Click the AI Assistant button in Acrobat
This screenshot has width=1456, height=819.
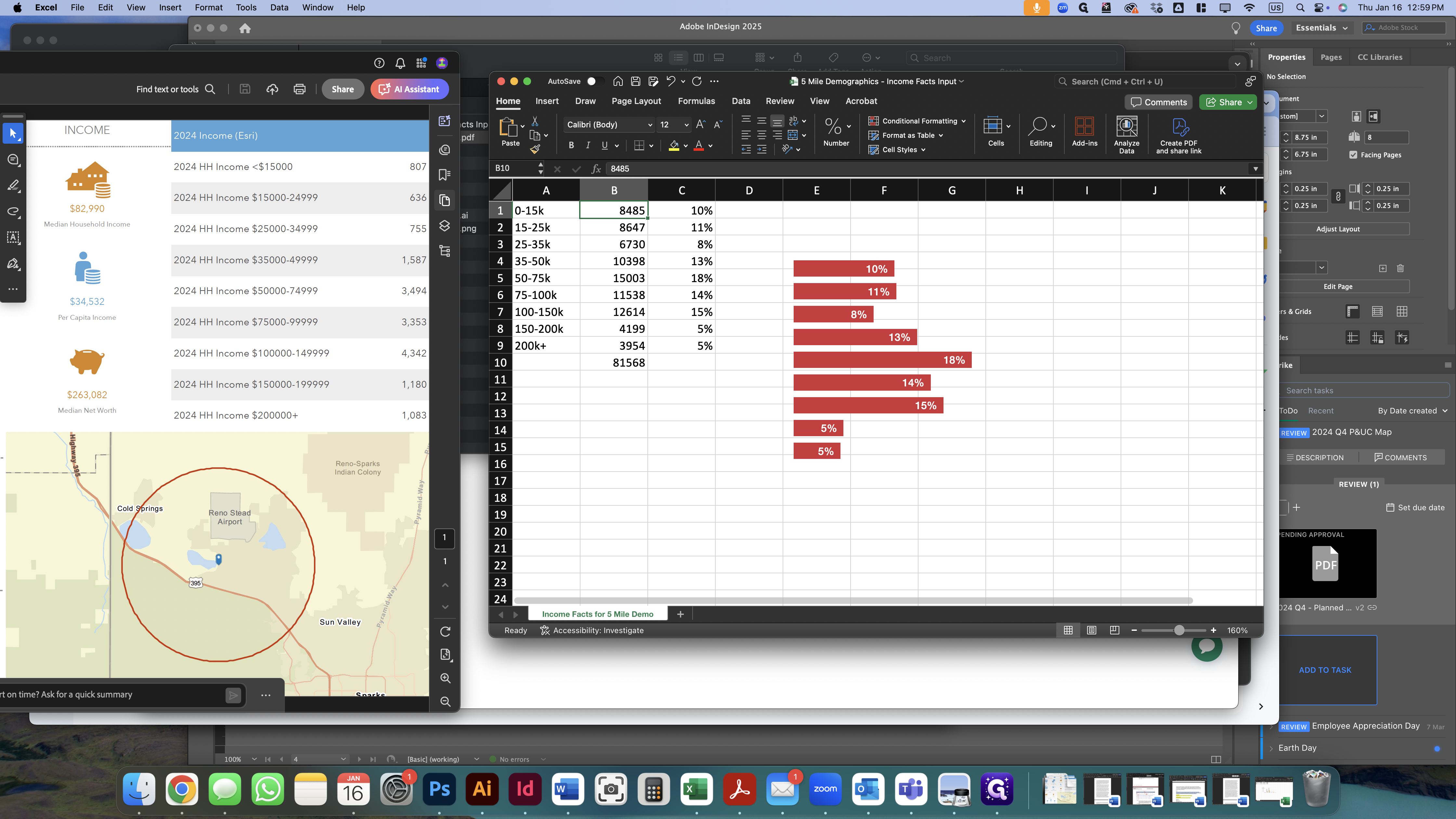point(409,89)
